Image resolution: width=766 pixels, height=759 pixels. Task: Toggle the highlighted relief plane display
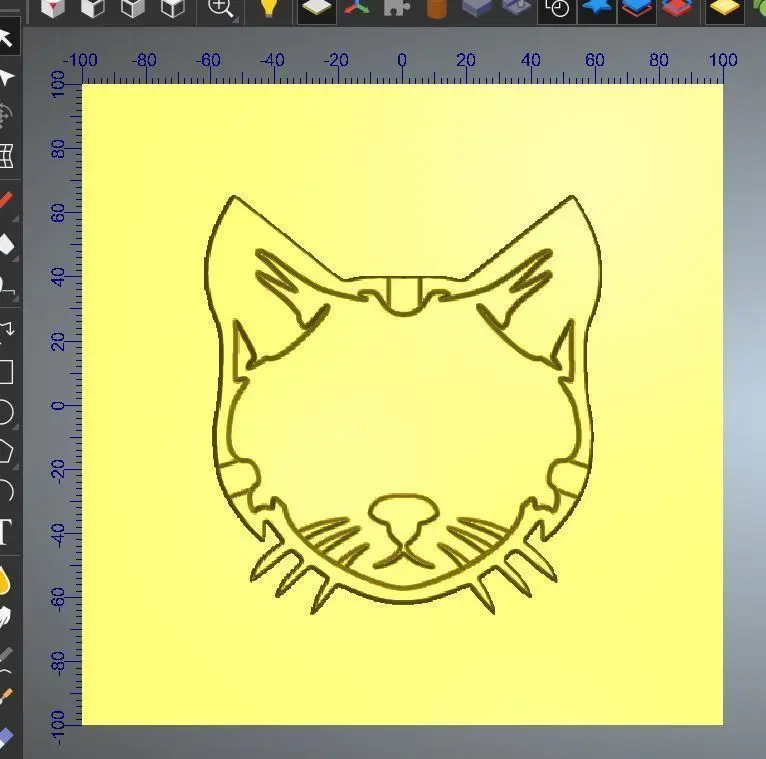(x=317, y=9)
